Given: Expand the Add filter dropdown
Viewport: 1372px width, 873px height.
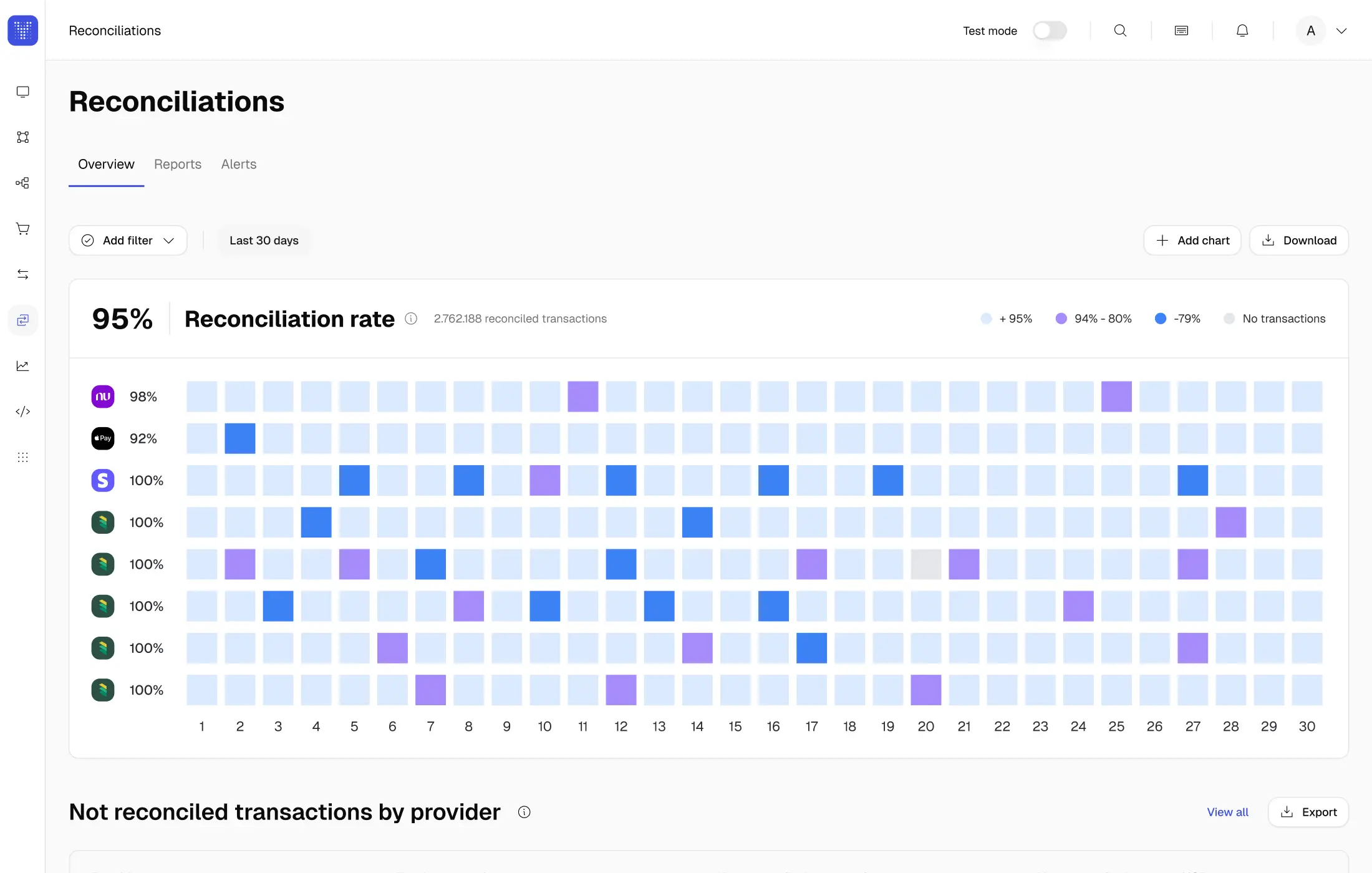Looking at the screenshot, I should point(128,241).
